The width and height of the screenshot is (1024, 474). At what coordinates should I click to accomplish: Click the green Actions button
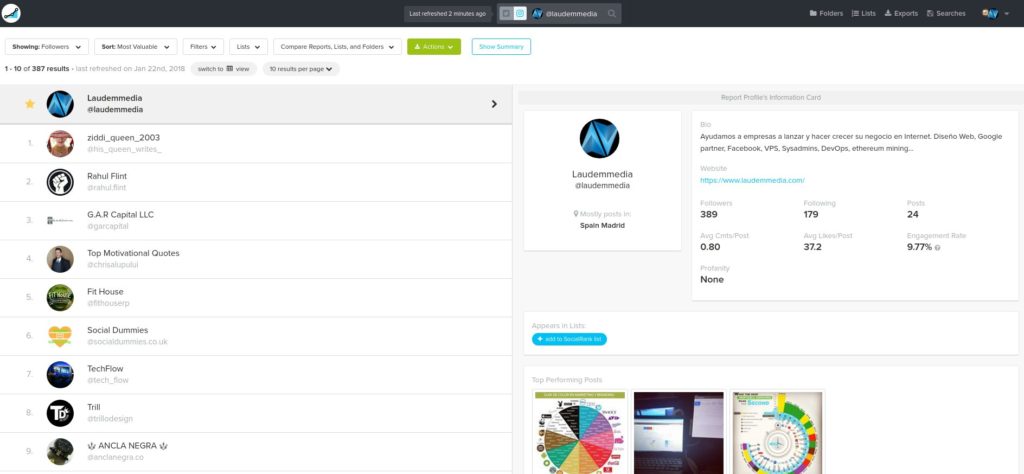tap(434, 47)
